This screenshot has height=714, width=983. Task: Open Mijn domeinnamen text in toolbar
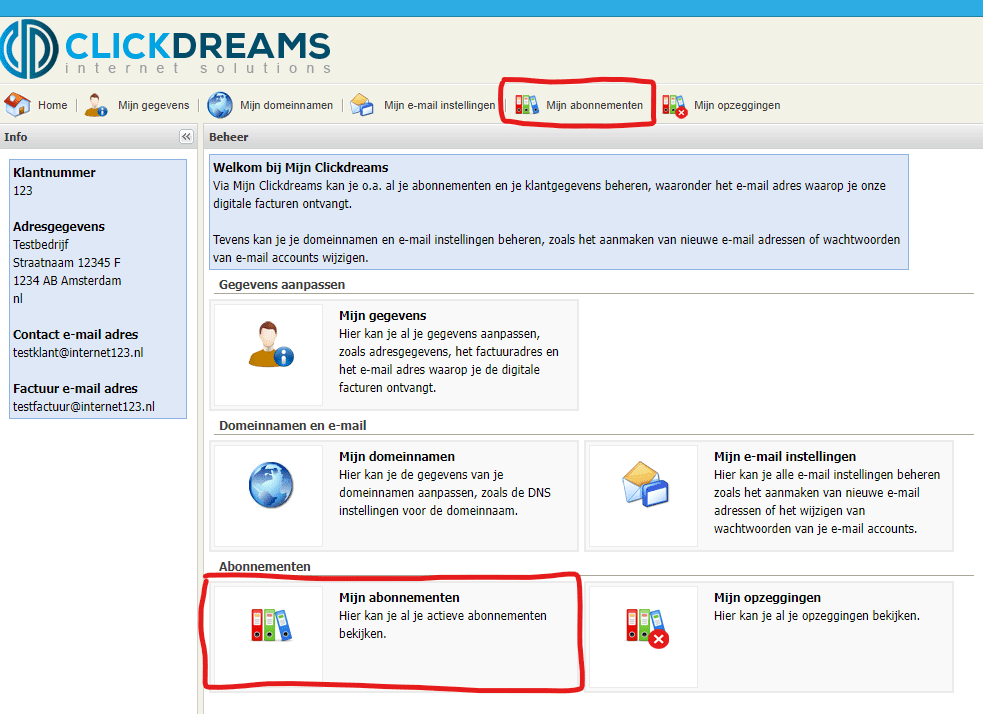[286, 105]
